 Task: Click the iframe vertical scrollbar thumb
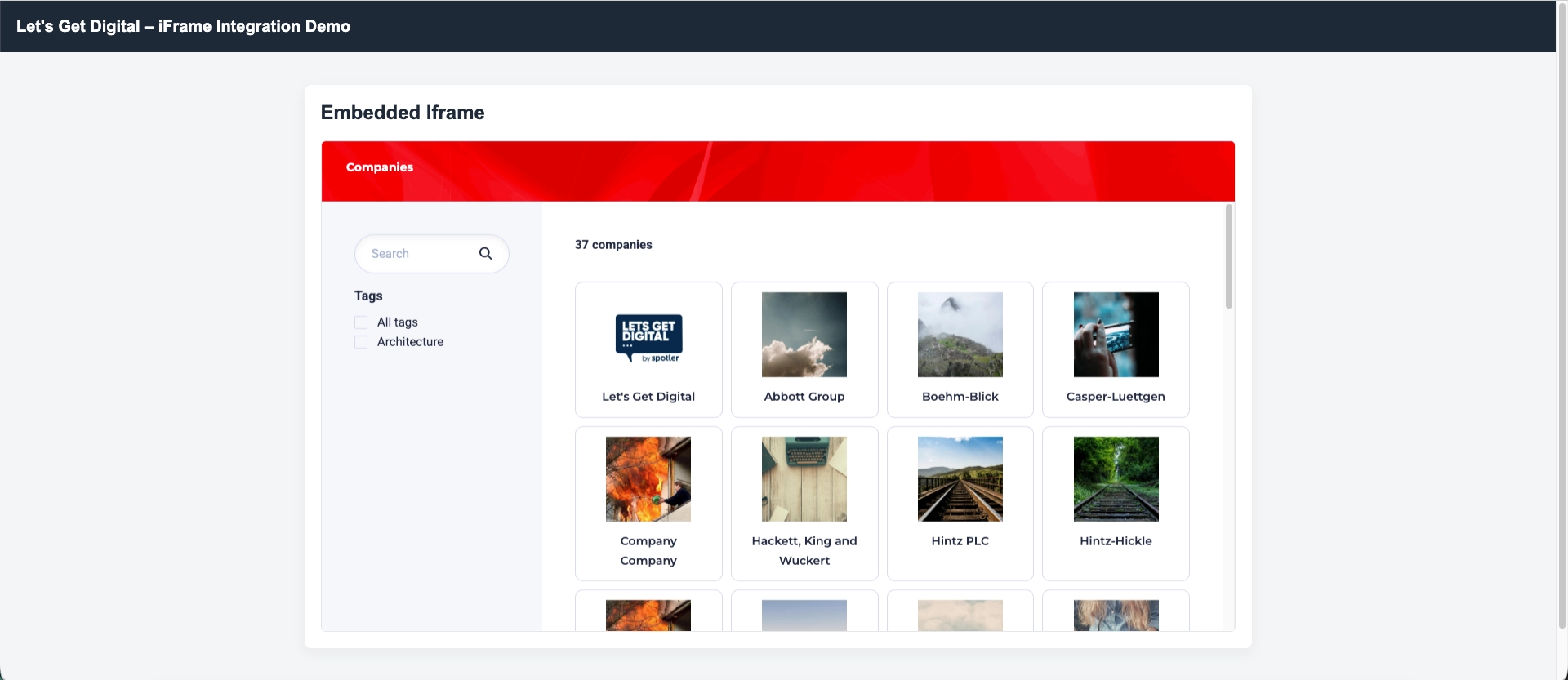pos(1228,256)
